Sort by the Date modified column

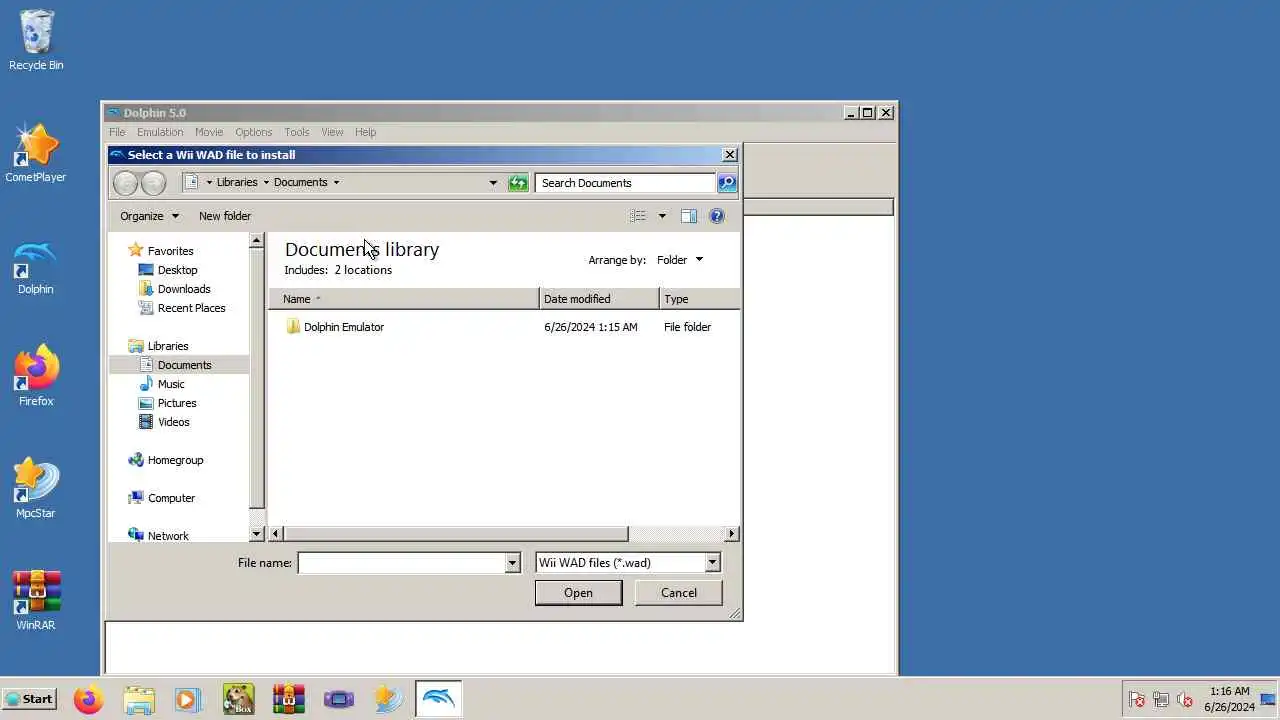click(x=599, y=299)
